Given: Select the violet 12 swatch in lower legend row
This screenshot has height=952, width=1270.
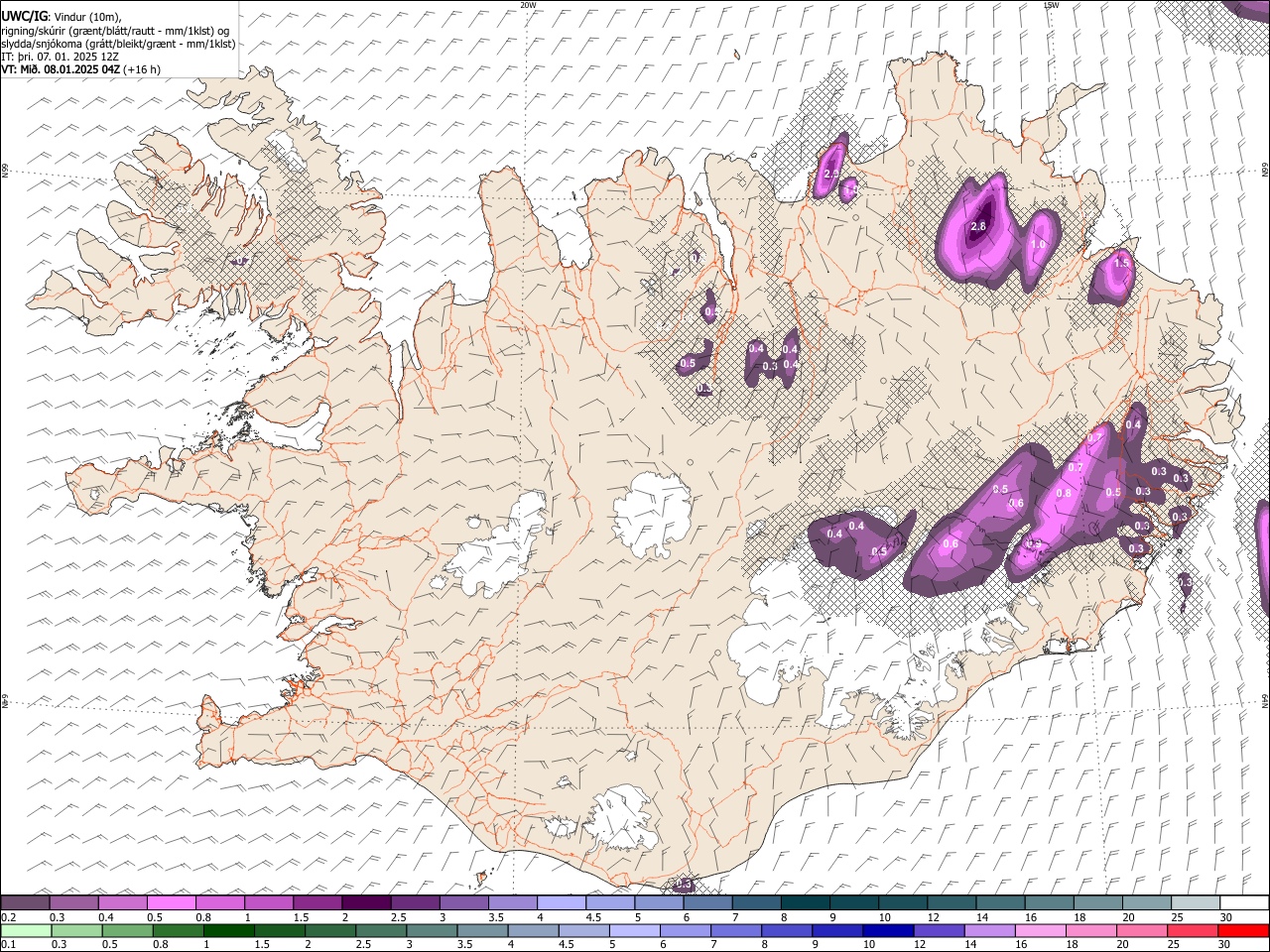Looking at the screenshot, I should click(x=940, y=930).
